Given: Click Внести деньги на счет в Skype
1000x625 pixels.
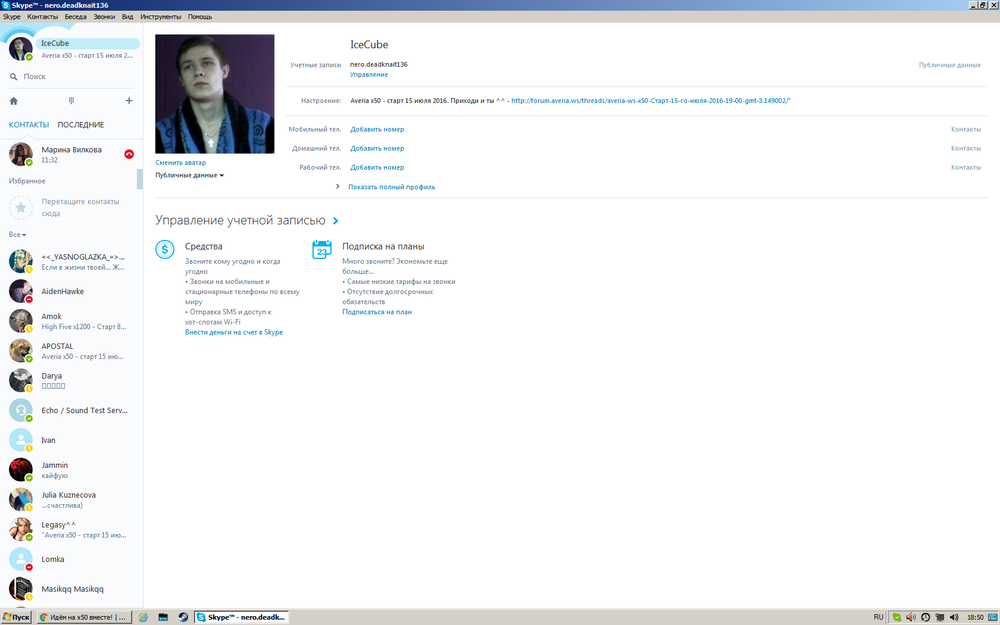Looking at the screenshot, I should click(x=234, y=332).
